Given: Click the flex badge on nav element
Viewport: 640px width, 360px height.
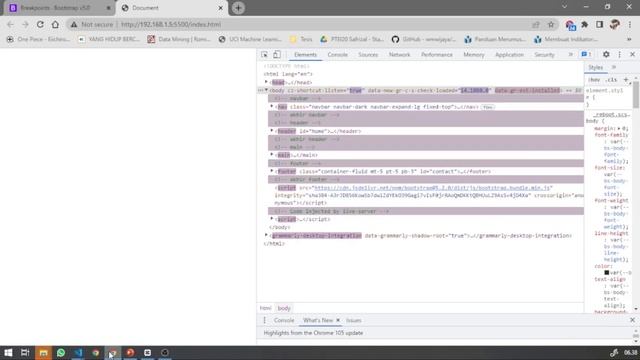Looking at the screenshot, I should (x=488, y=107).
